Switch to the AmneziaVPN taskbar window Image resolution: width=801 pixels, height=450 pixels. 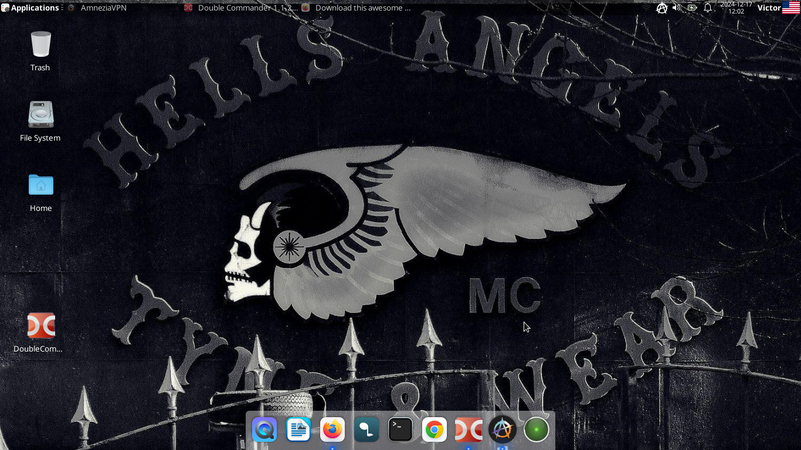coord(98,8)
